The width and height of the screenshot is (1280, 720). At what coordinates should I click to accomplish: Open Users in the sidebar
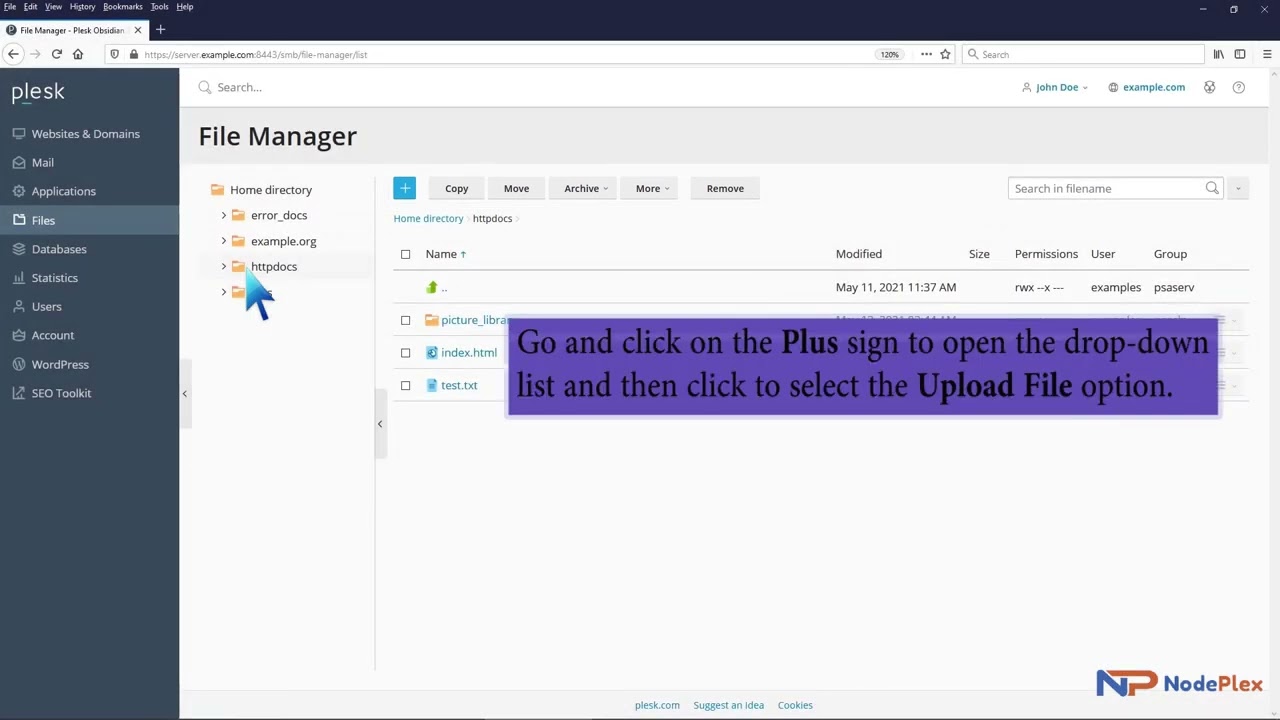coord(46,307)
